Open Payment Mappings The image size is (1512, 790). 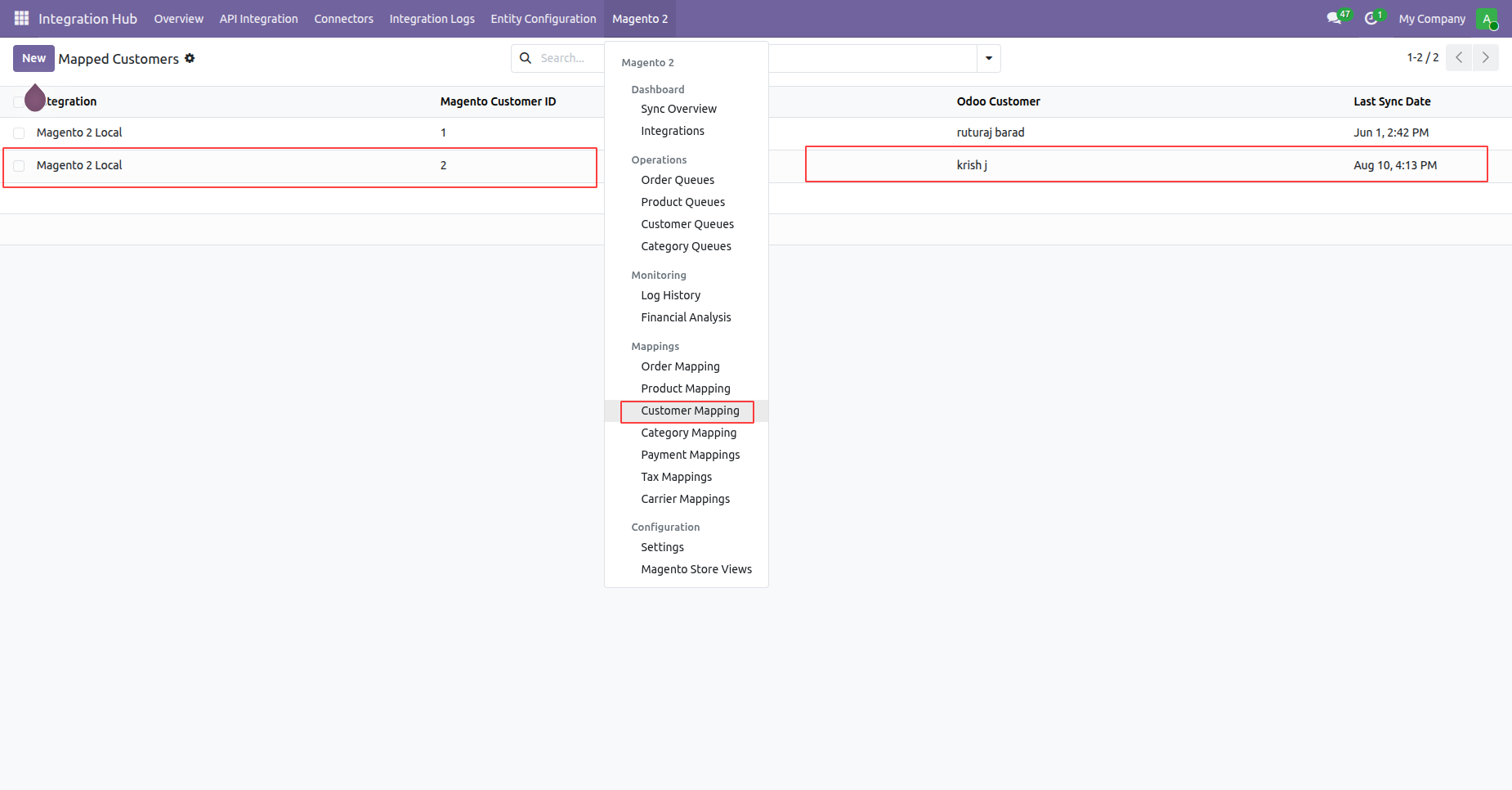[687, 455]
